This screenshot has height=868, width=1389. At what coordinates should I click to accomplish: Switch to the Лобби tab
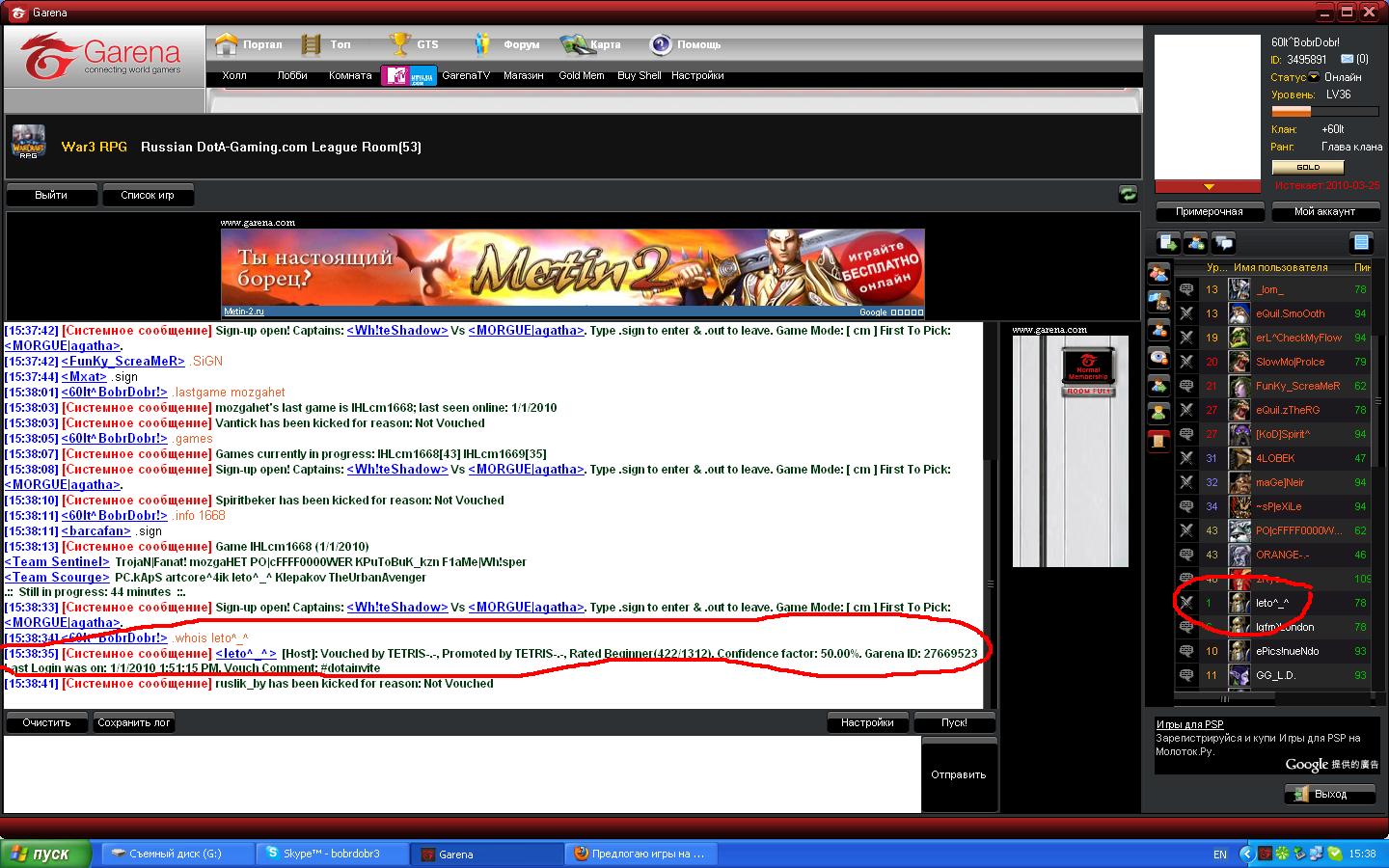coord(292,75)
